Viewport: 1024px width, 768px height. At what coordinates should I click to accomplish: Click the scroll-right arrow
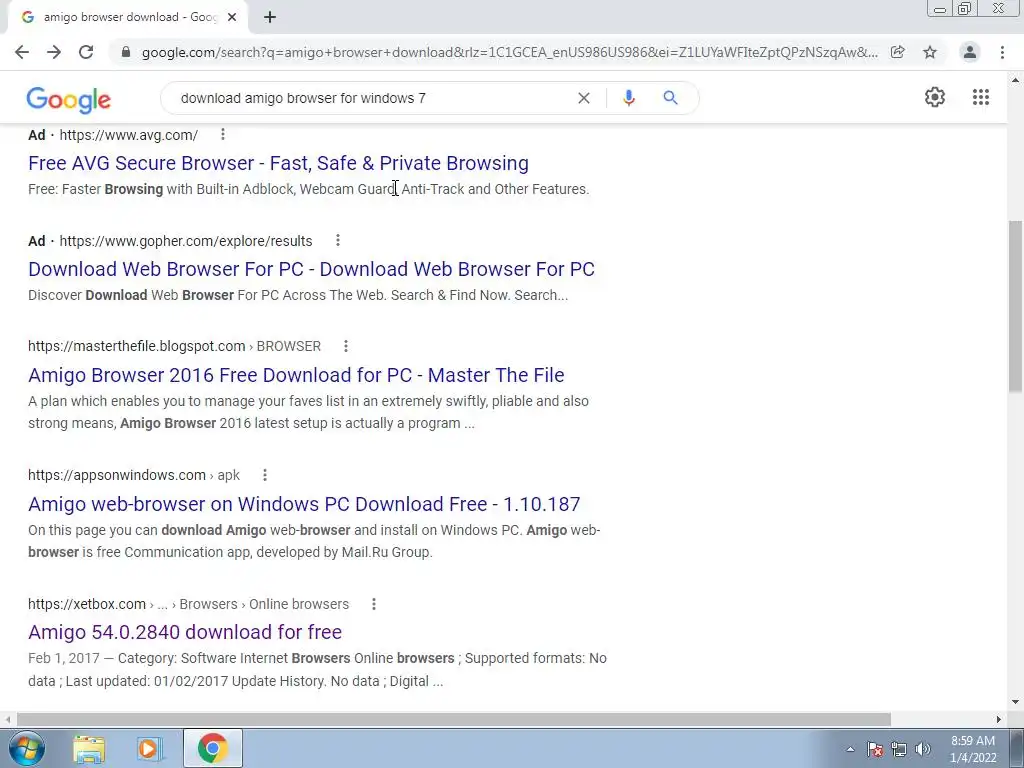998,719
